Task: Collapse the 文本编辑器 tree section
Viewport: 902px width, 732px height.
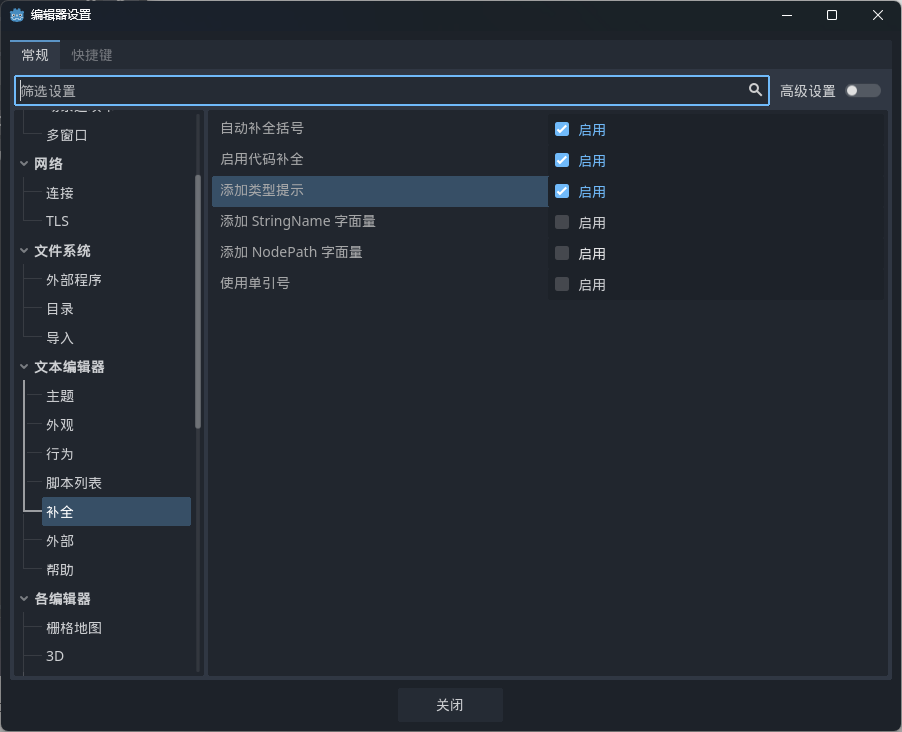Action: tap(24, 367)
